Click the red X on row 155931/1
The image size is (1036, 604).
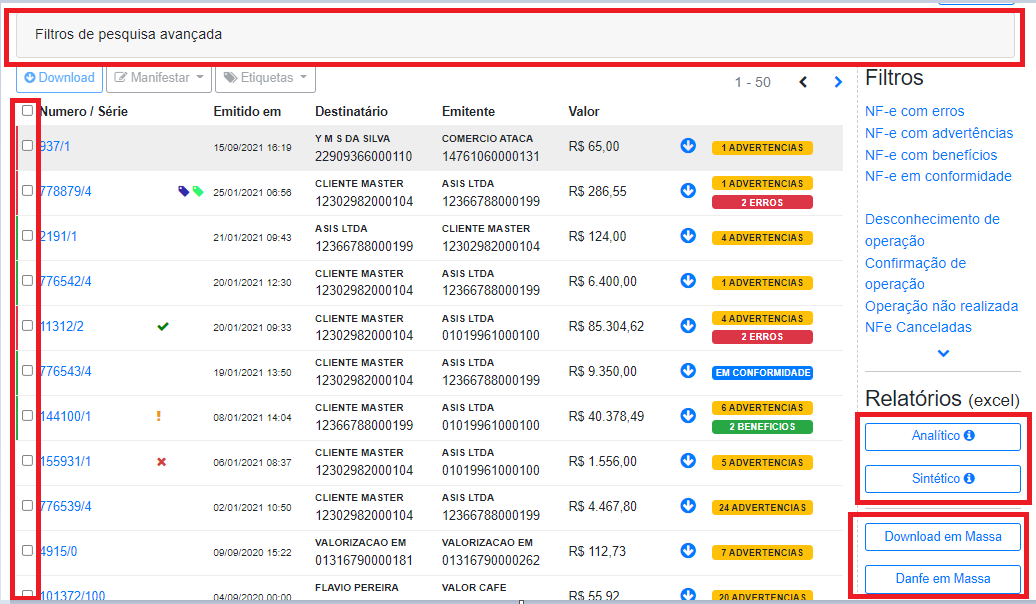(161, 461)
